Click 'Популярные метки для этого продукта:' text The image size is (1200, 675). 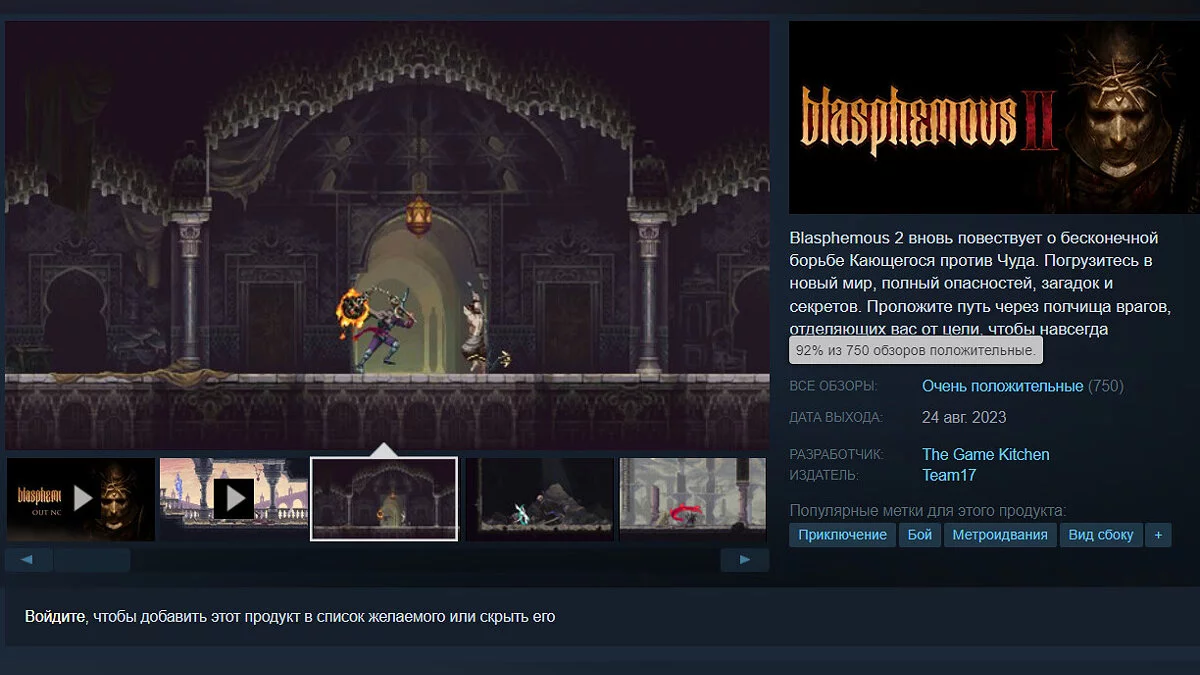(x=927, y=510)
